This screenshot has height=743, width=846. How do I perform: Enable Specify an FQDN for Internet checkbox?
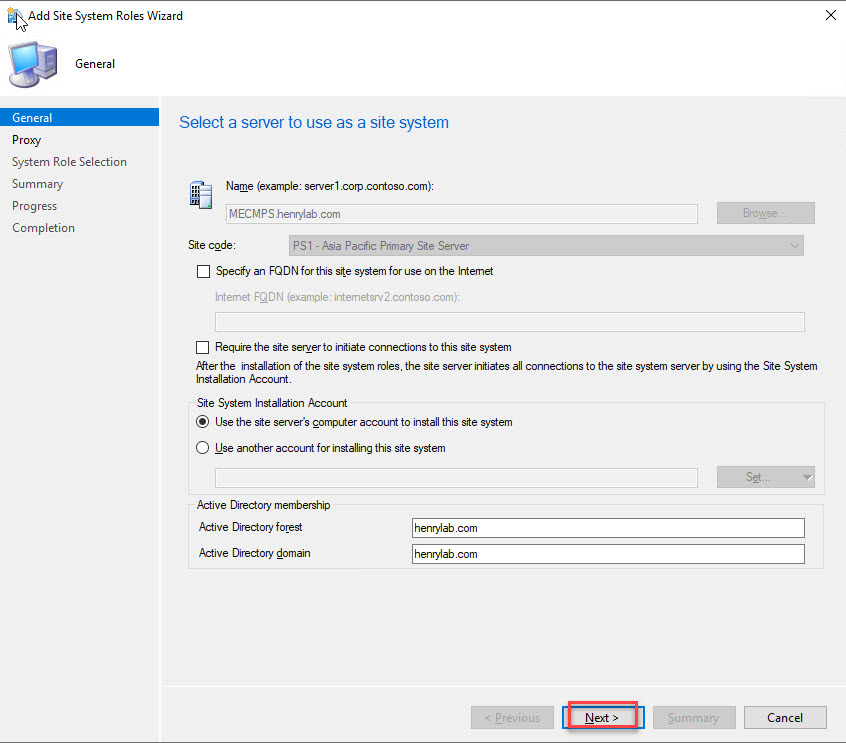204,271
